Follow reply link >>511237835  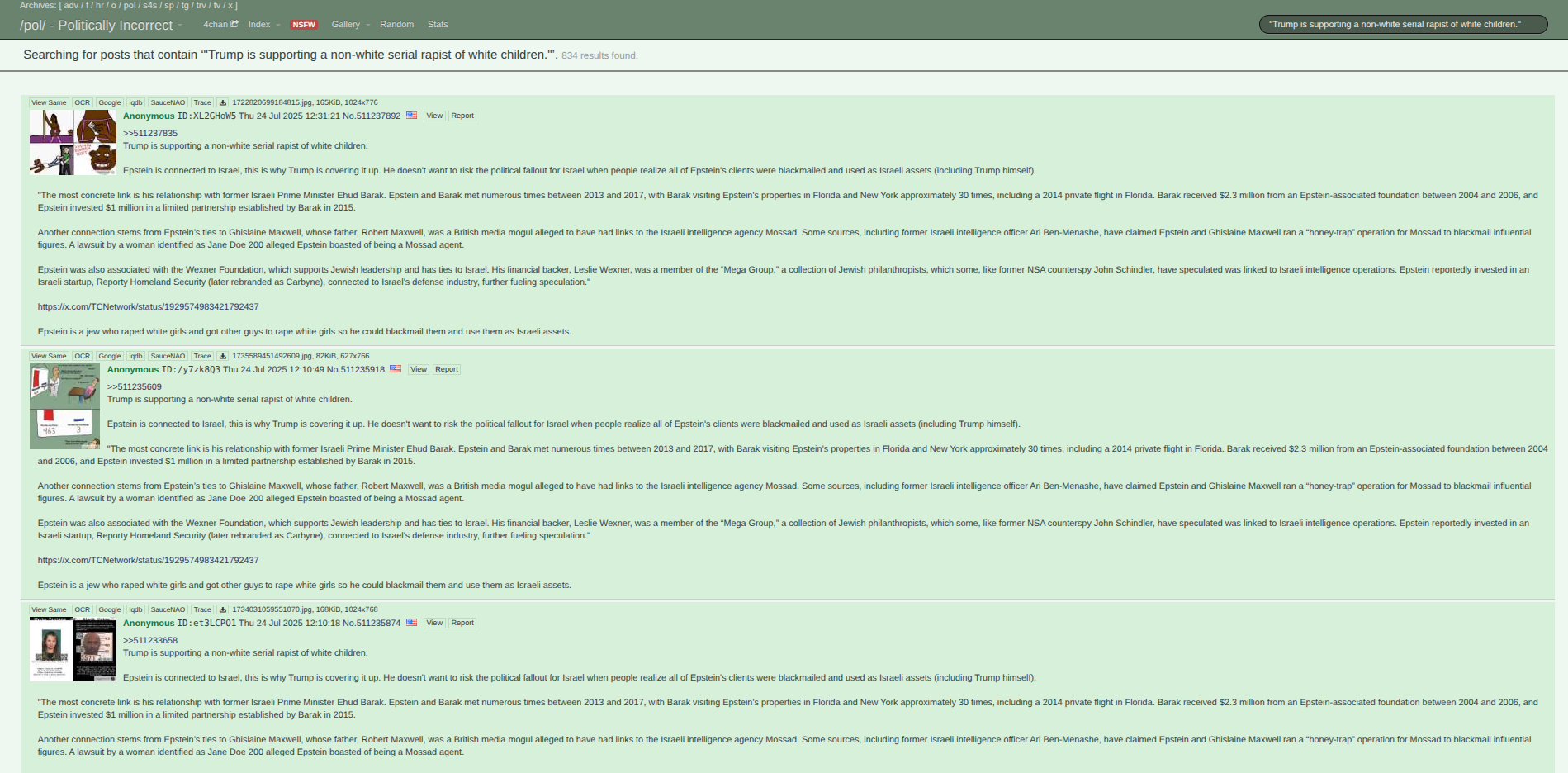[150, 134]
